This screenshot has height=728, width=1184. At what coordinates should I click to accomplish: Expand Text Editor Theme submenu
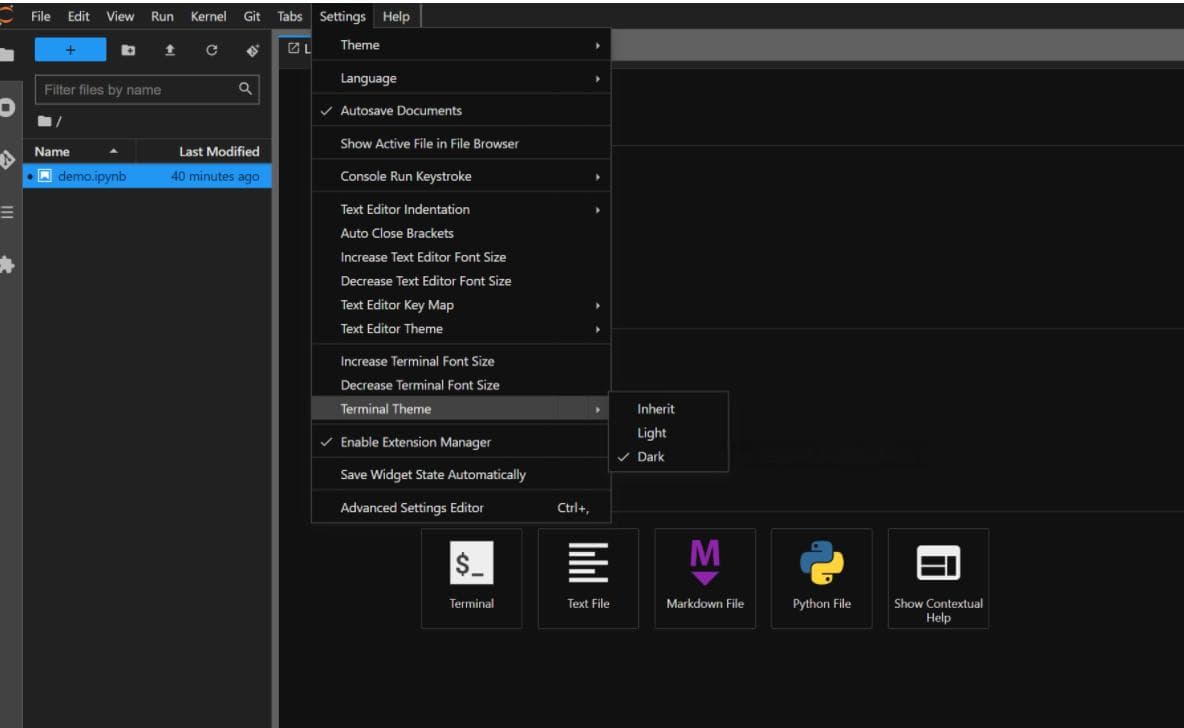[461, 329]
